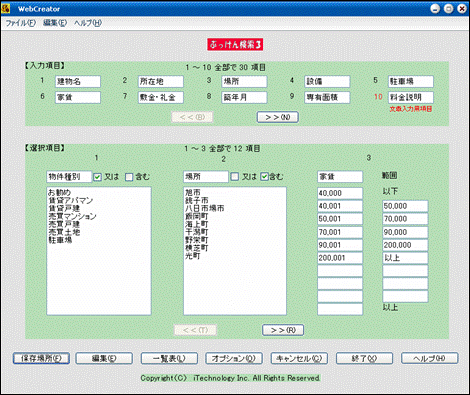Screen dimensions: 470x395
Task: Click input field 7 containing 敷金・礼金
Action: tap(161, 98)
